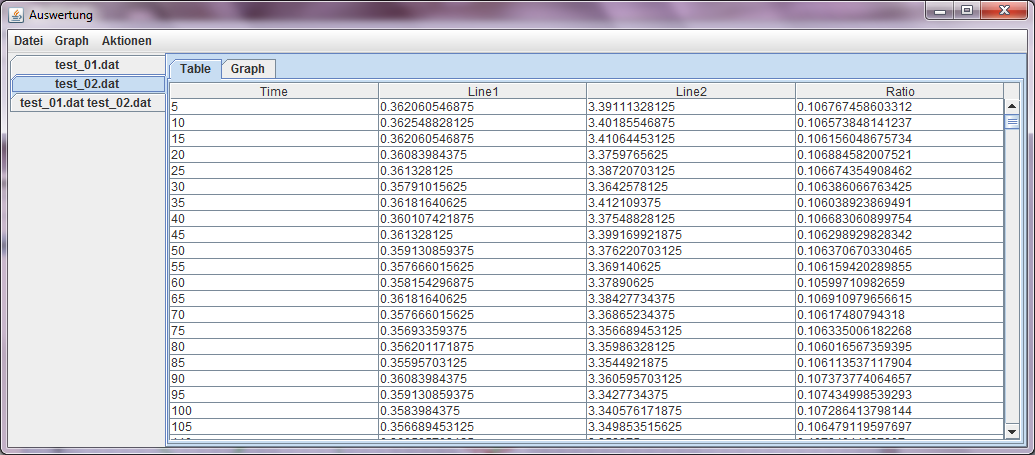
Task: Open the Graph menu in menu bar
Action: [72, 41]
